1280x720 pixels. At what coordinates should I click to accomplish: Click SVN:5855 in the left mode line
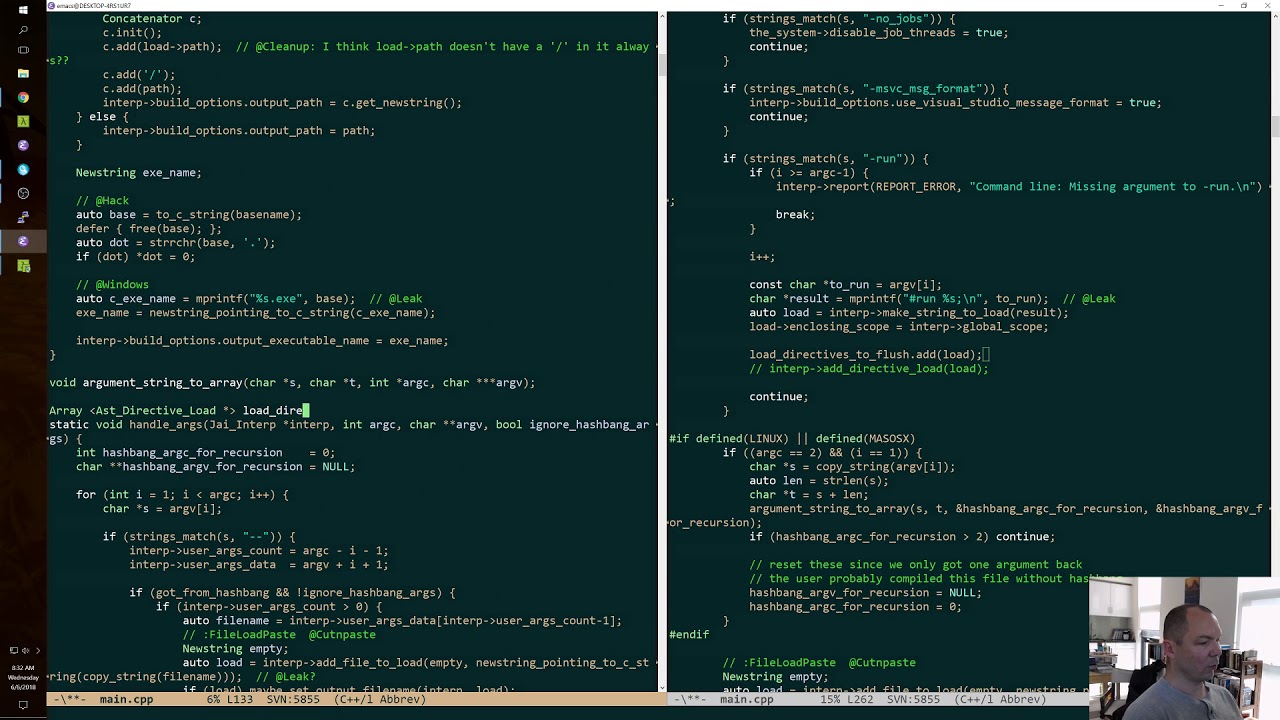click(293, 699)
